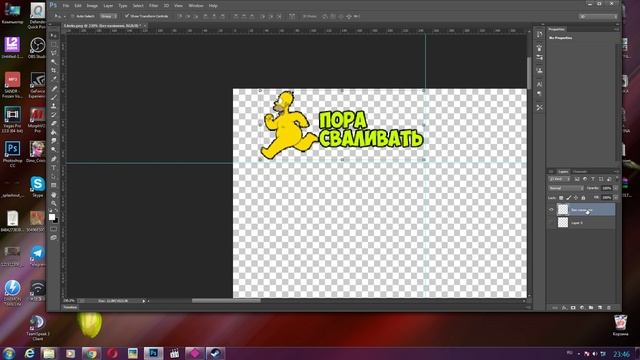Click the horizontal canvas scrollbar

(x=226, y=301)
